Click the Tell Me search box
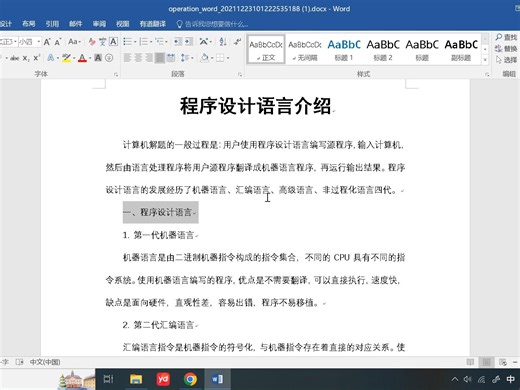The height and width of the screenshot is (390, 520). pyautogui.click(x=212, y=24)
